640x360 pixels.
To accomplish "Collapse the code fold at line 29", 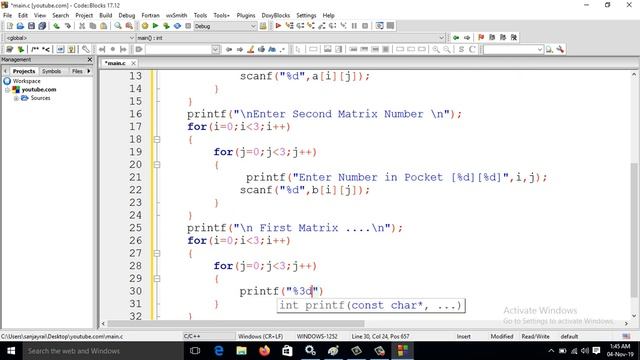I will point(157,278).
